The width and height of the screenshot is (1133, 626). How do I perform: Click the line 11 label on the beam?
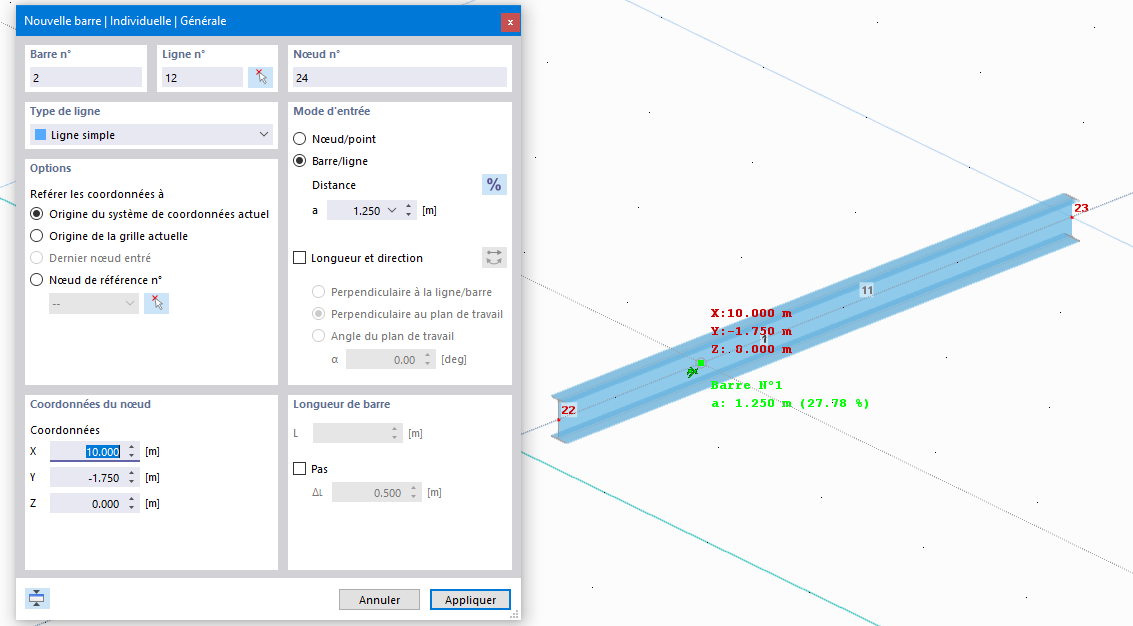click(x=866, y=290)
